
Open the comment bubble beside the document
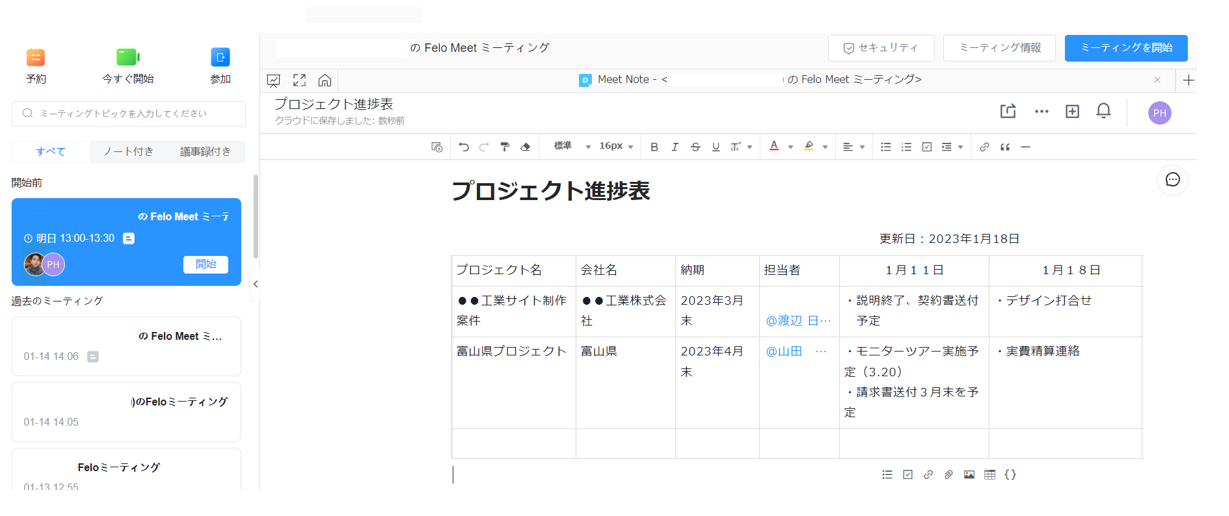click(x=1172, y=180)
